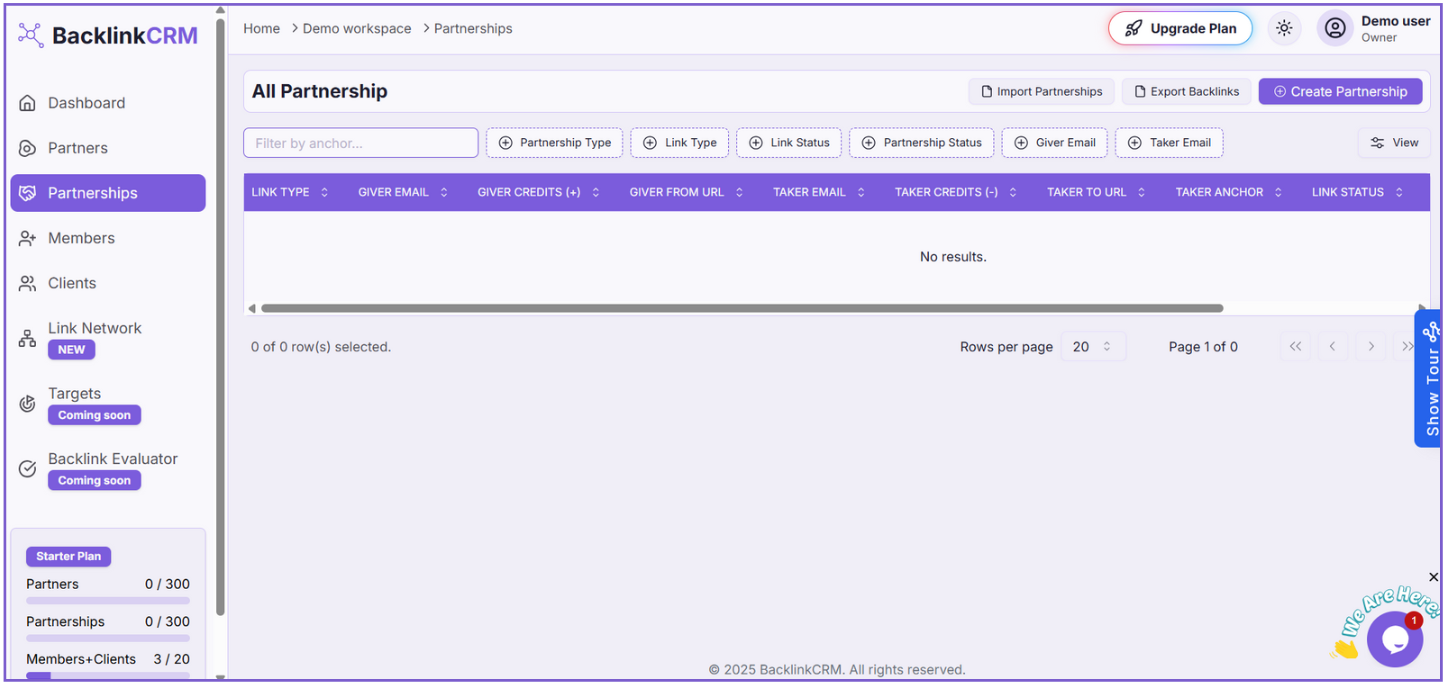Click the table's horizontal scrollbar
Image resolution: width=1445 pixels, height=685 pixels.
tap(740, 308)
